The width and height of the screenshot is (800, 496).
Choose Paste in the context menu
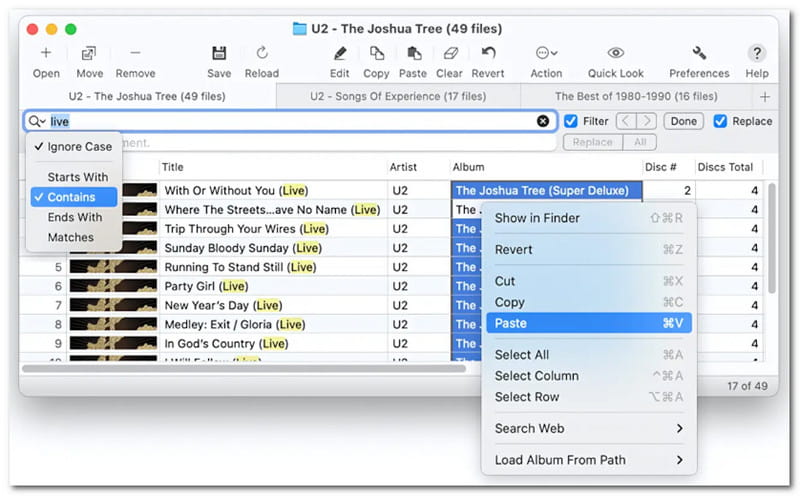[589, 323]
